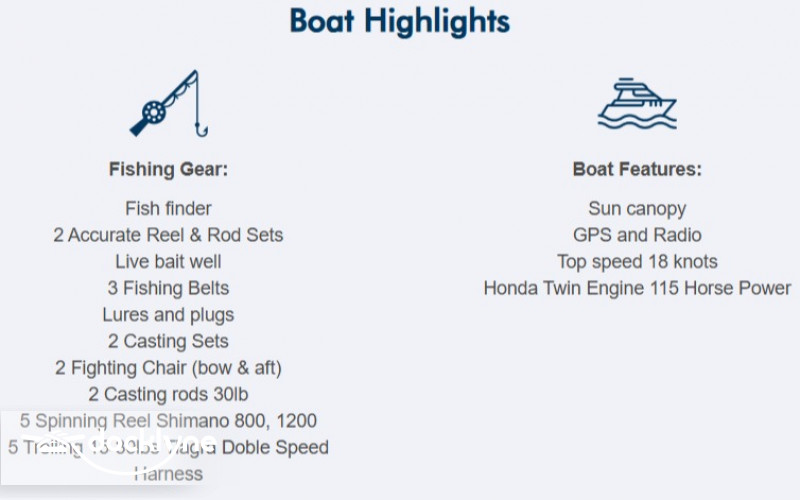Click the Harness item
The height and width of the screenshot is (500, 800).
click(168, 473)
